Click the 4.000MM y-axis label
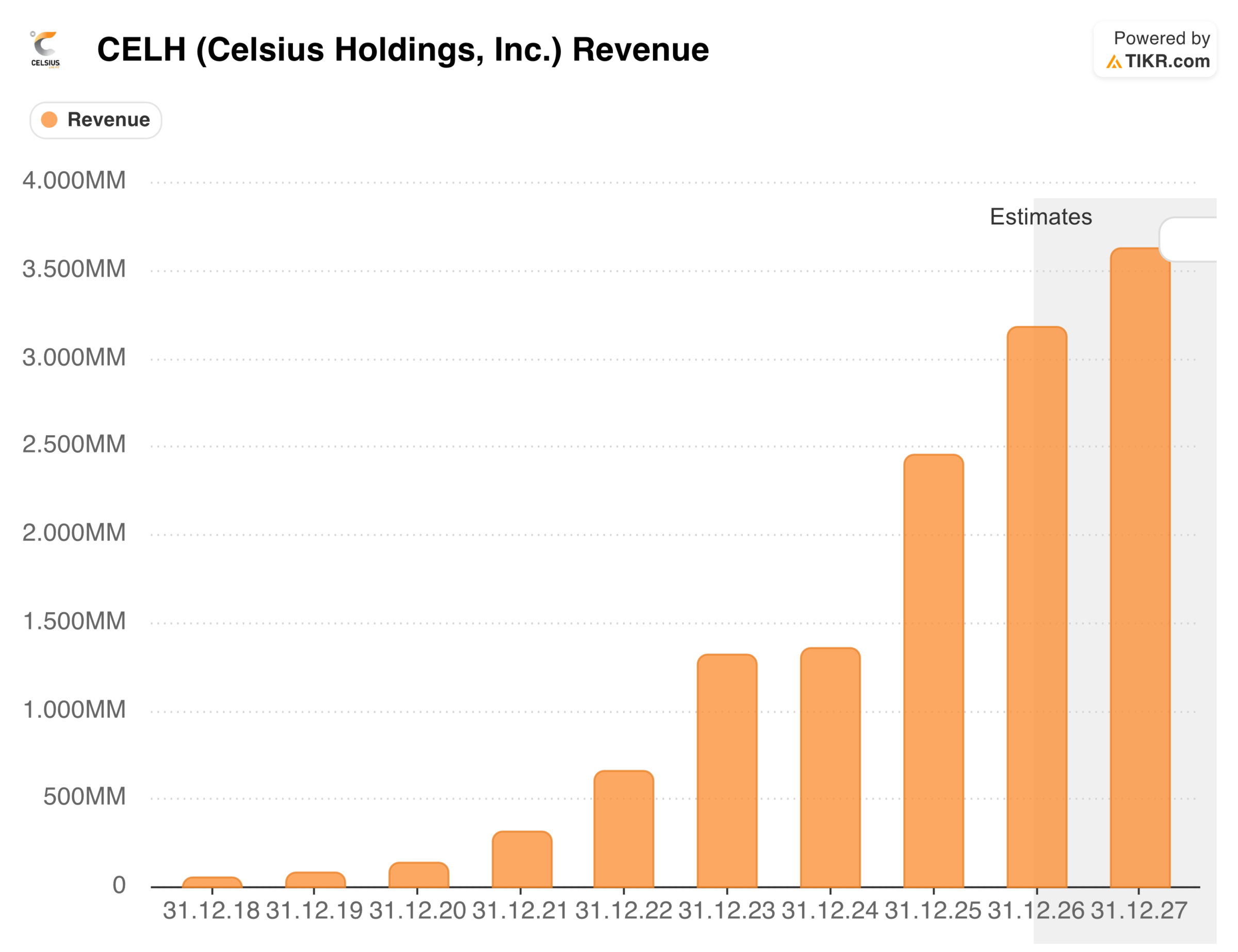The height and width of the screenshot is (952, 1238). 74,181
